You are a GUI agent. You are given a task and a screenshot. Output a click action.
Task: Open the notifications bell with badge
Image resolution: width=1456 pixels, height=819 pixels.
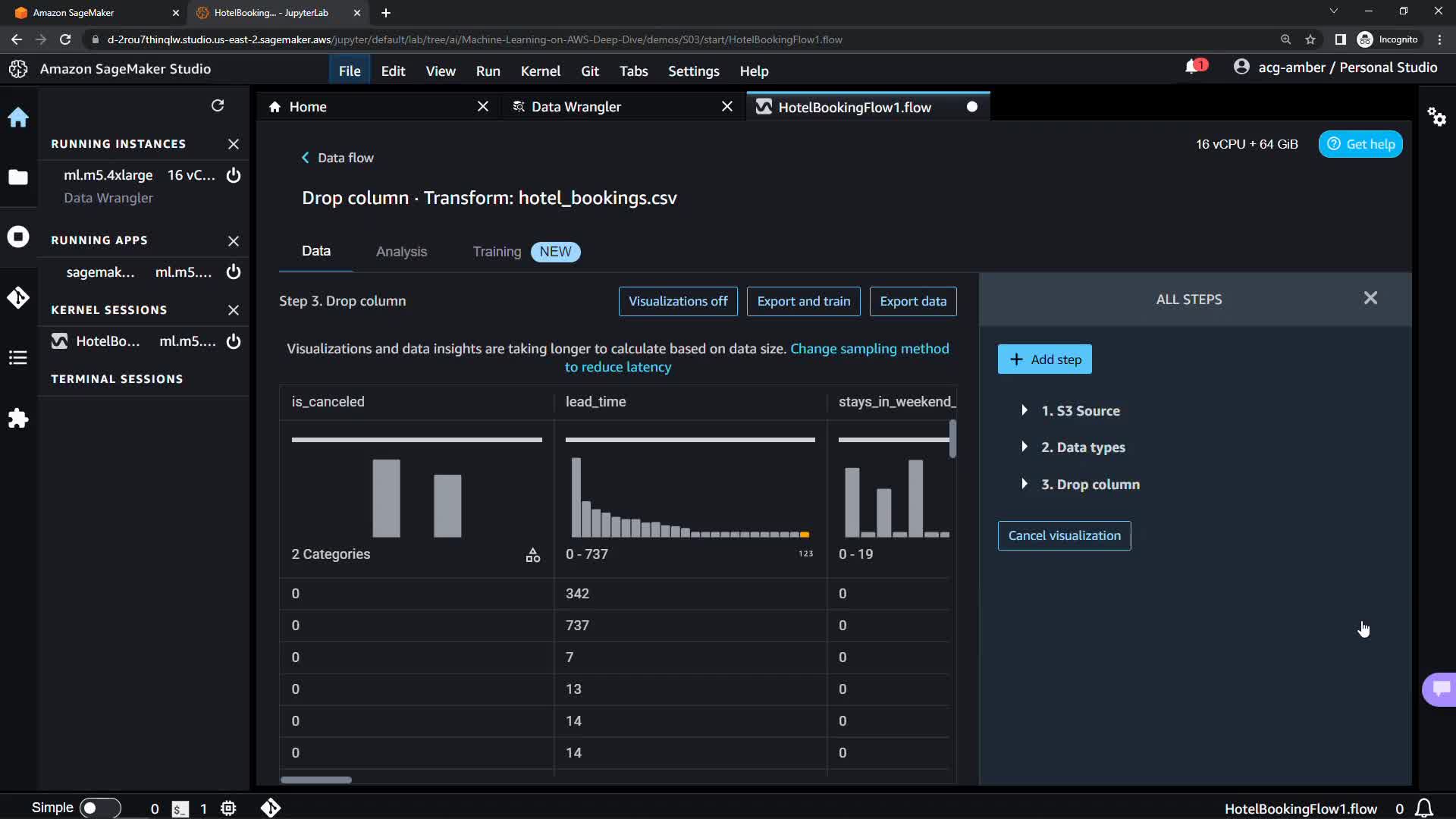(1194, 67)
